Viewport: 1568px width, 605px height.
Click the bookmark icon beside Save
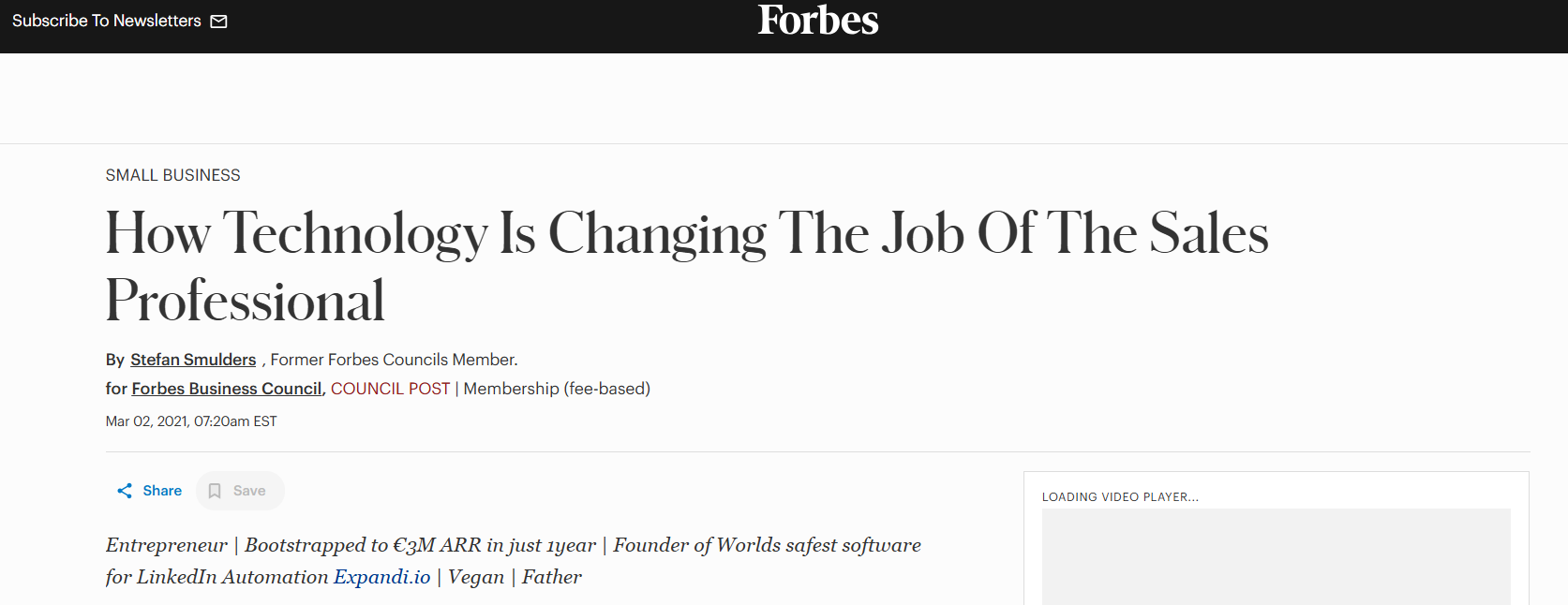tap(215, 491)
